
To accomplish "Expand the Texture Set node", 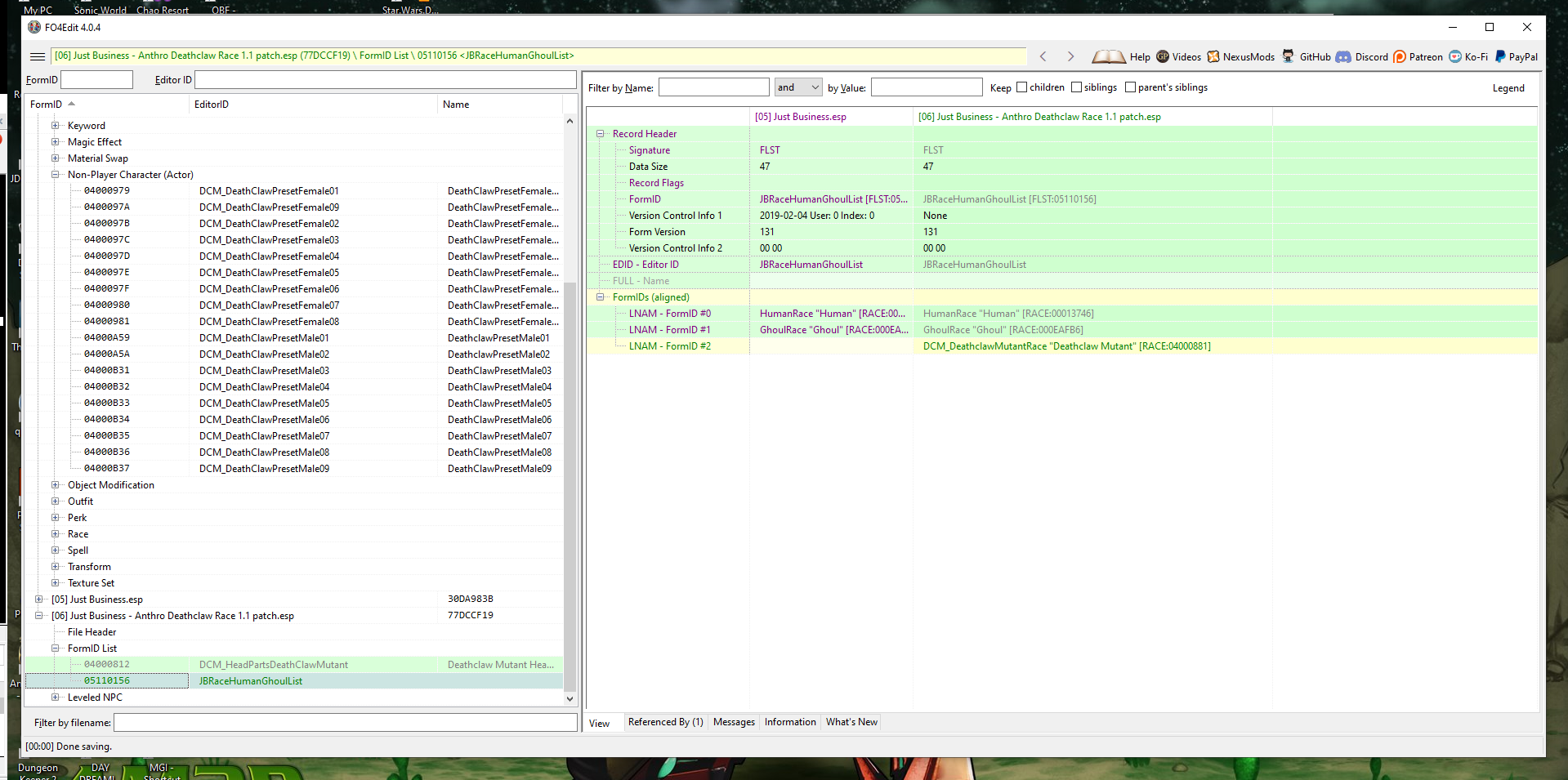I will click(x=56, y=583).
